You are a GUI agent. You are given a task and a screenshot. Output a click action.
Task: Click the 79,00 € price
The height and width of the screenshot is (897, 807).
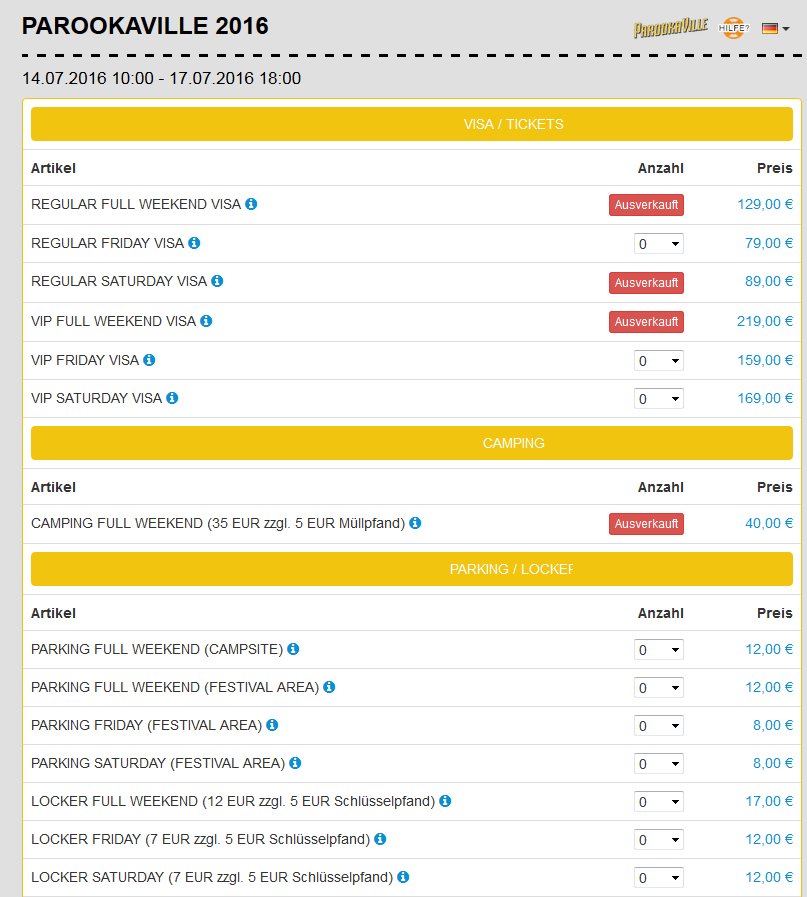769,243
